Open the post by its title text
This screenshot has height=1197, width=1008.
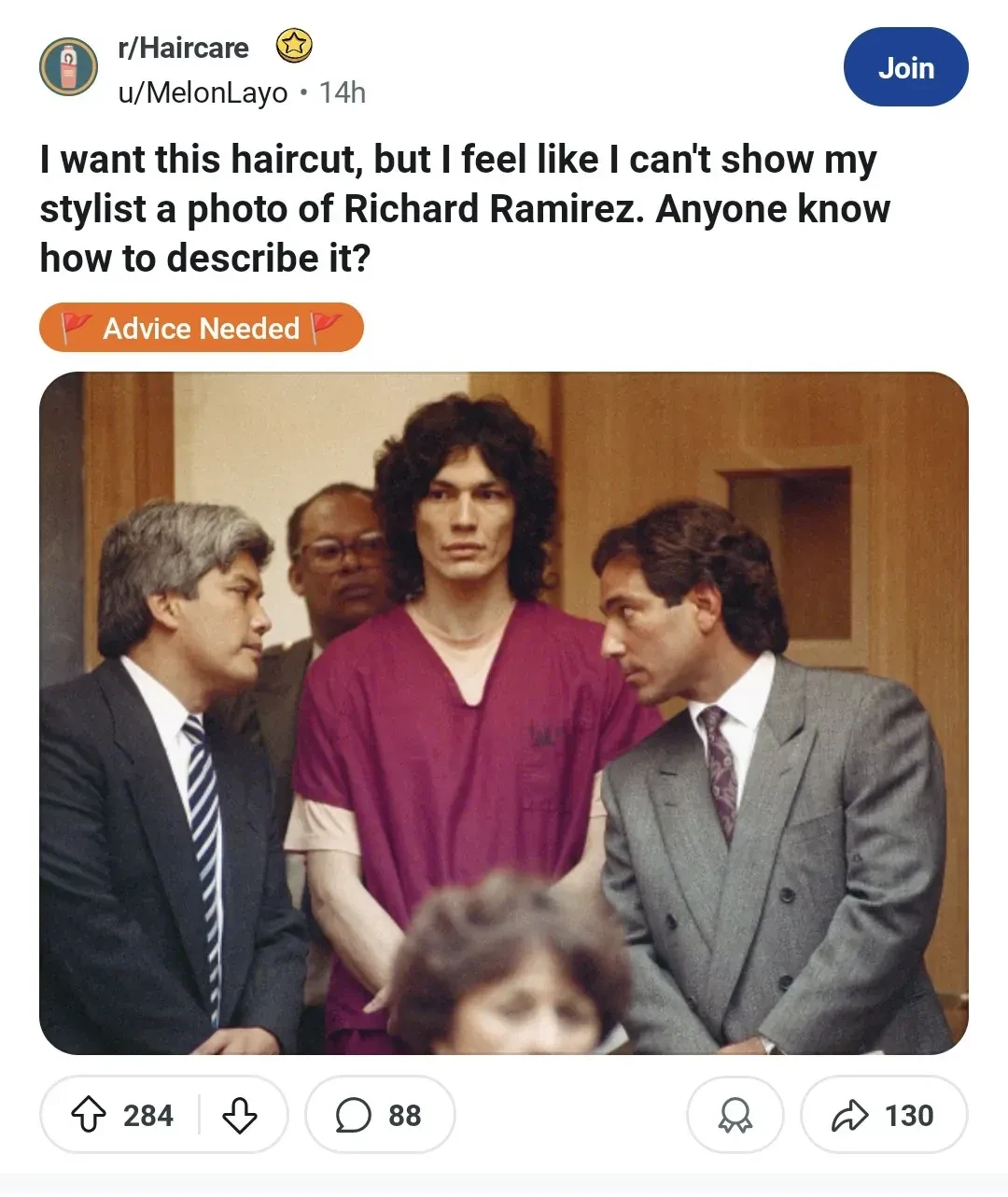[465, 208]
